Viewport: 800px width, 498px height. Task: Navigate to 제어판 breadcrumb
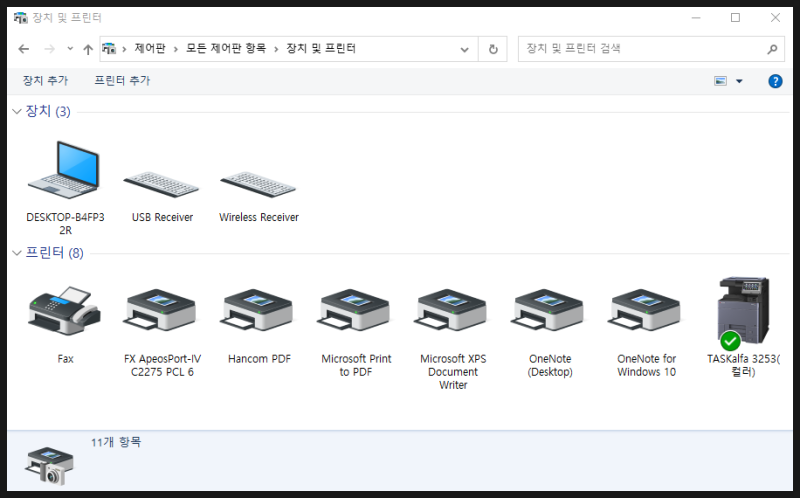tap(150, 48)
